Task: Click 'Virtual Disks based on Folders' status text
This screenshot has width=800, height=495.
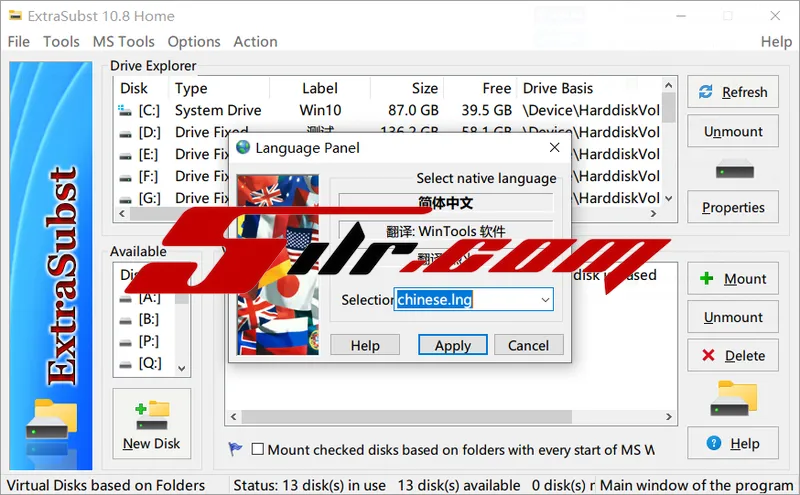Action: coord(106,485)
